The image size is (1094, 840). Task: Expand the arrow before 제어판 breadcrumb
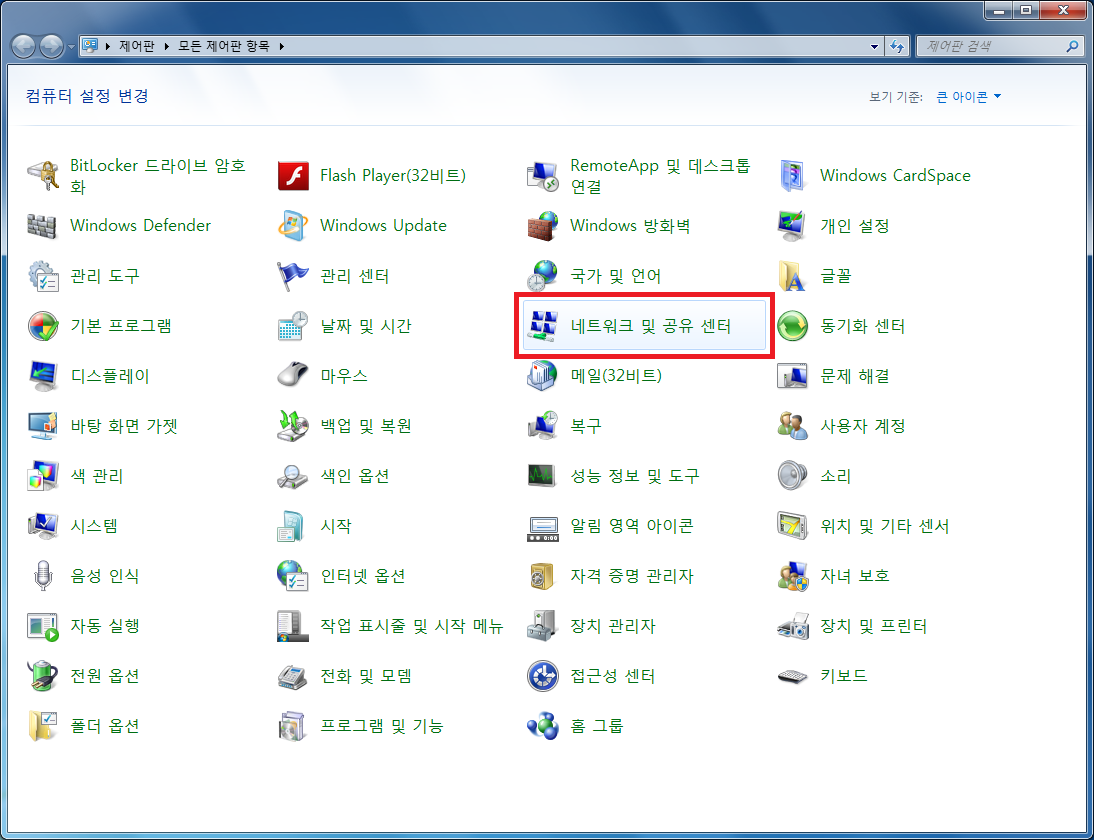108,47
